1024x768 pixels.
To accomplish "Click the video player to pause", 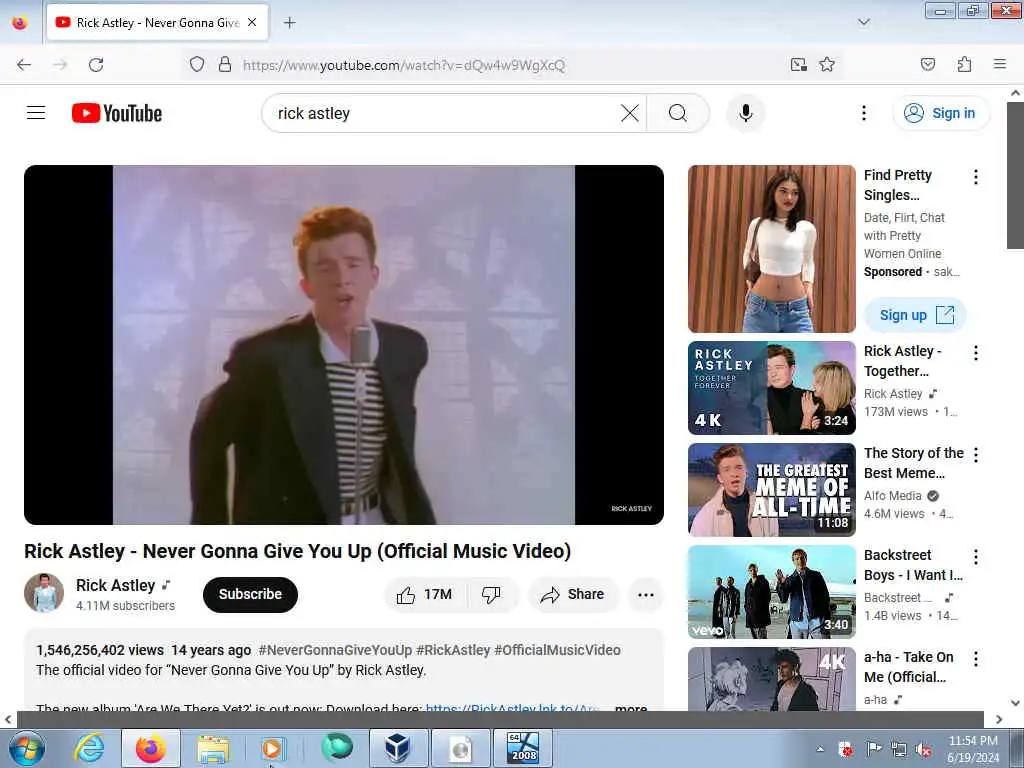I will (x=344, y=345).
